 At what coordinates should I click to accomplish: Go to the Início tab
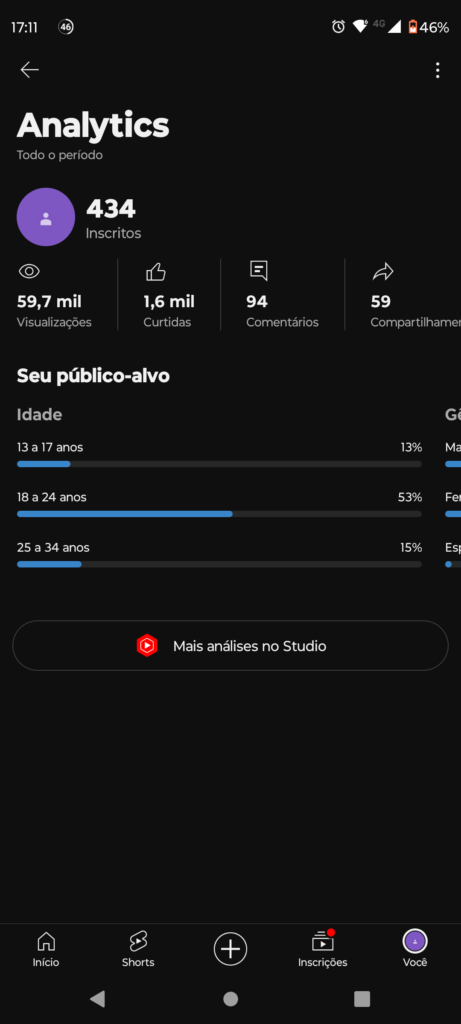tap(46, 949)
